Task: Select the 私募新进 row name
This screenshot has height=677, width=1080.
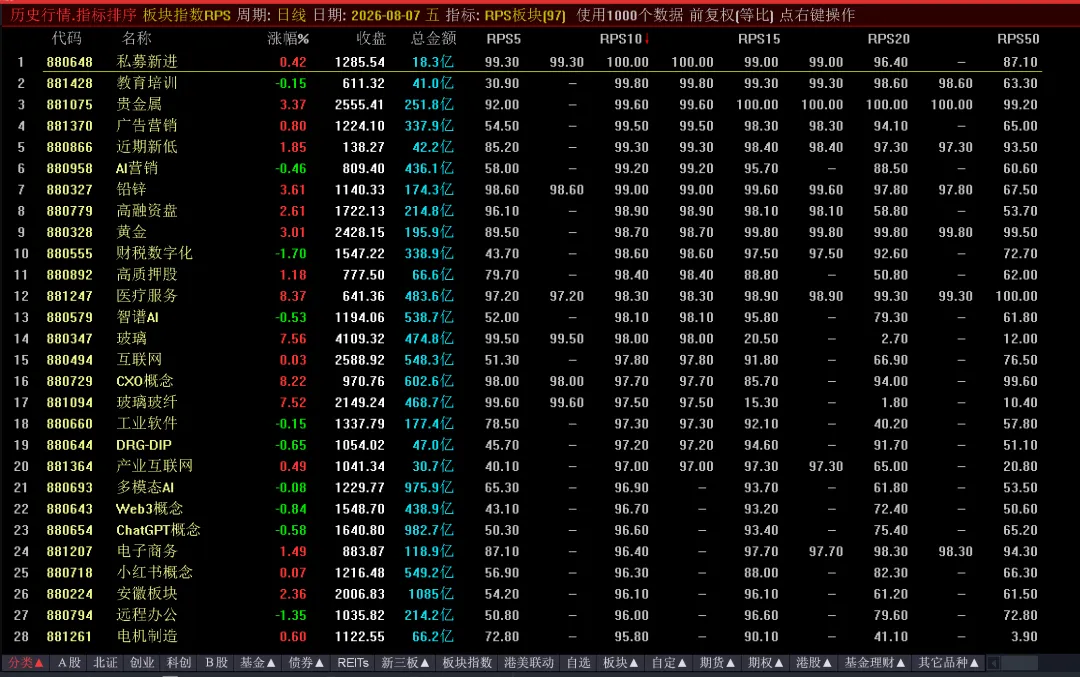Action: click(x=147, y=62)
